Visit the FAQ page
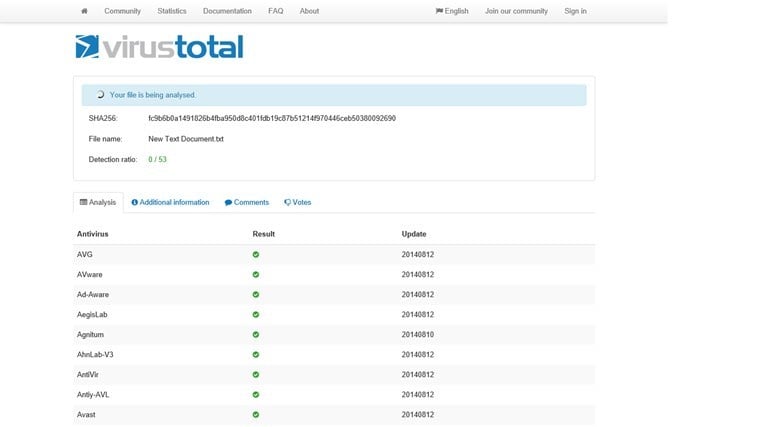 276,11
